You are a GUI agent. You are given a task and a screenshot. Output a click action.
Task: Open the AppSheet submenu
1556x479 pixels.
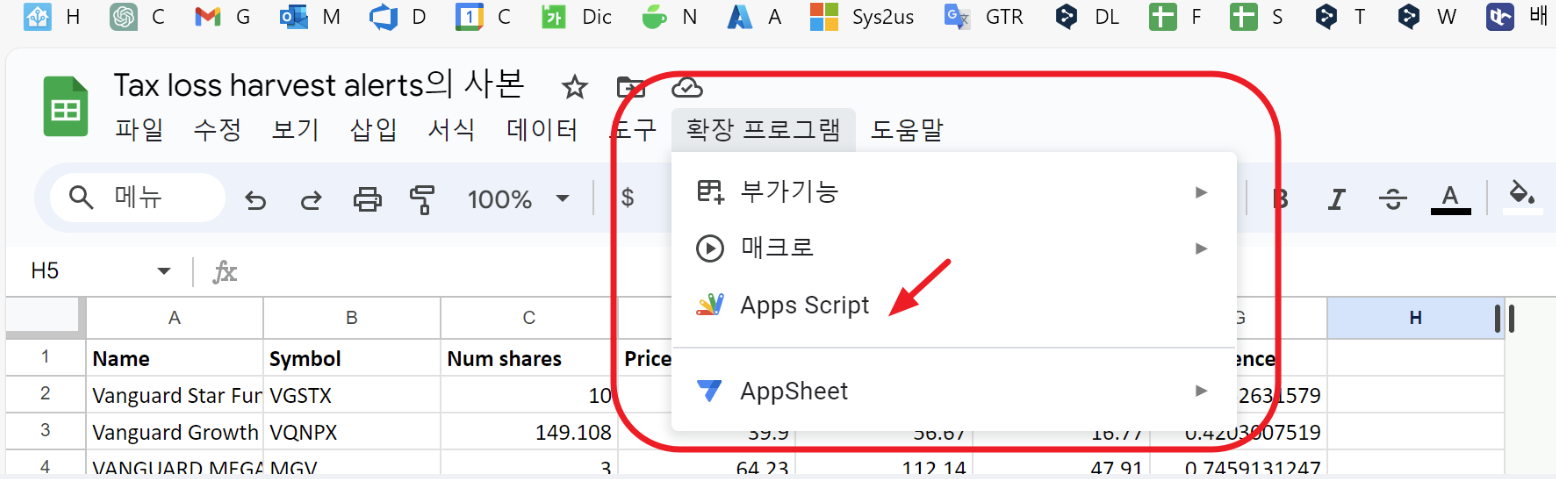click(954, 391)
